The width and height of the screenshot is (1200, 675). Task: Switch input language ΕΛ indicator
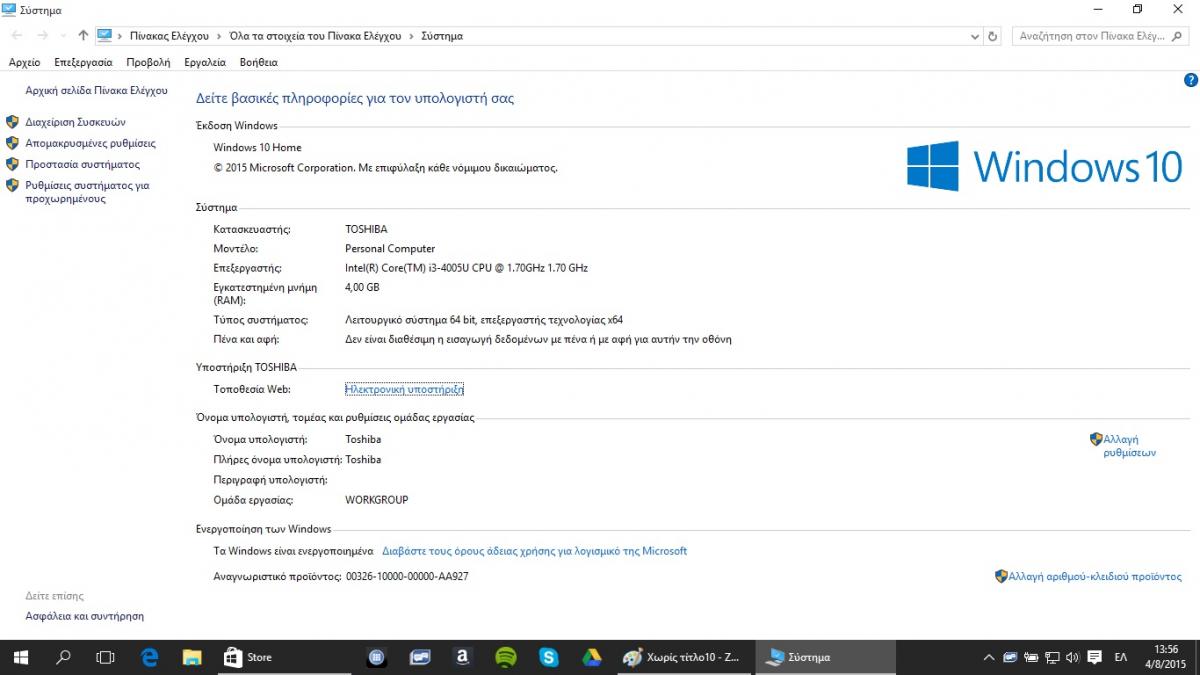[x=1121, y=657]
